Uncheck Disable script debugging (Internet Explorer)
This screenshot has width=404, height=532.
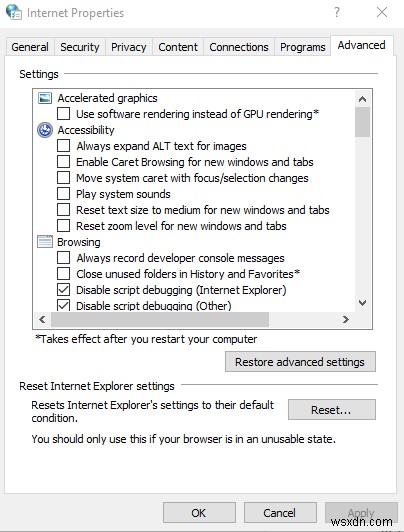click(x=63, y=290)
